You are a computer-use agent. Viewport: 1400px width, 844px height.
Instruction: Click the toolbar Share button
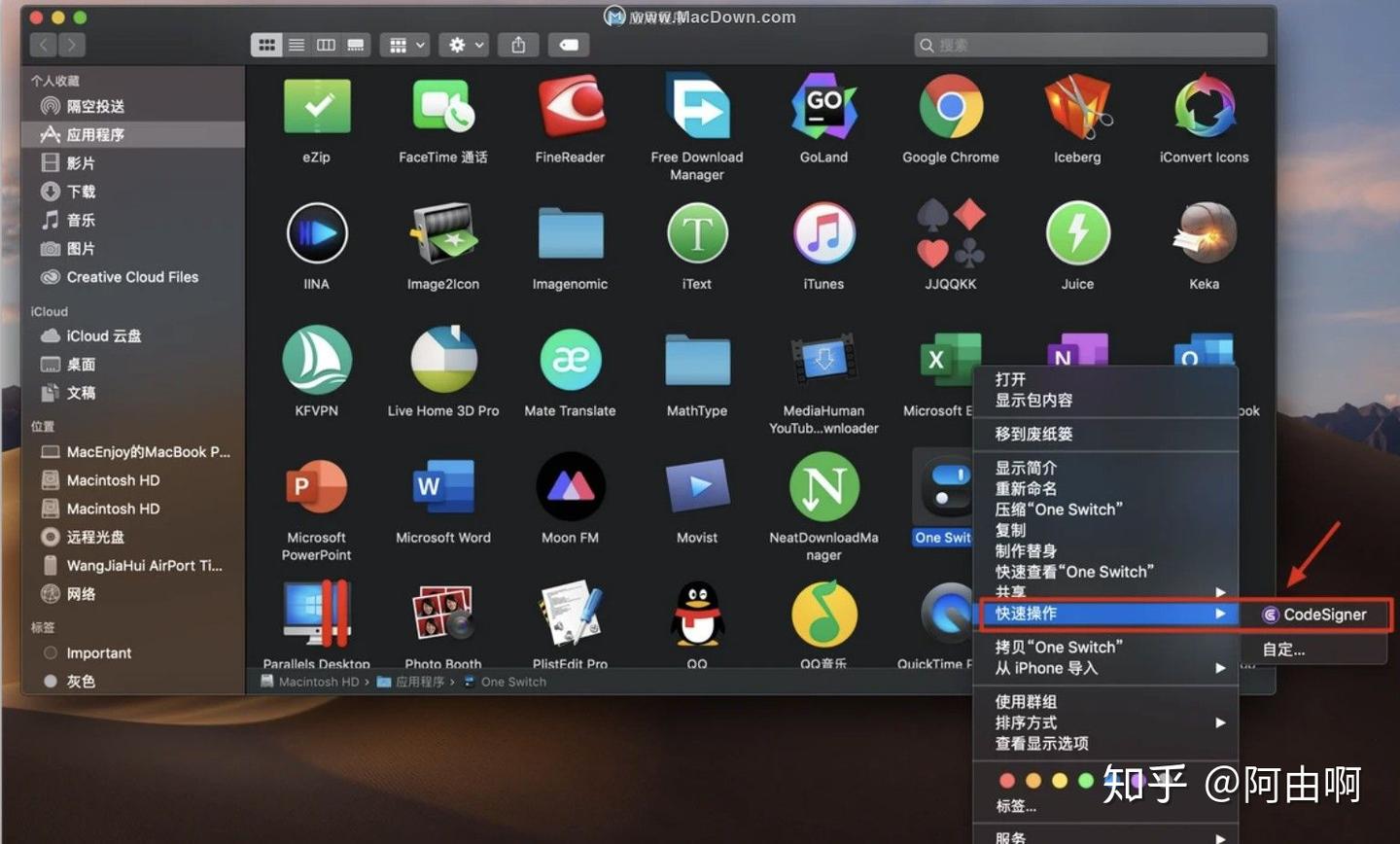click(518, 44)
